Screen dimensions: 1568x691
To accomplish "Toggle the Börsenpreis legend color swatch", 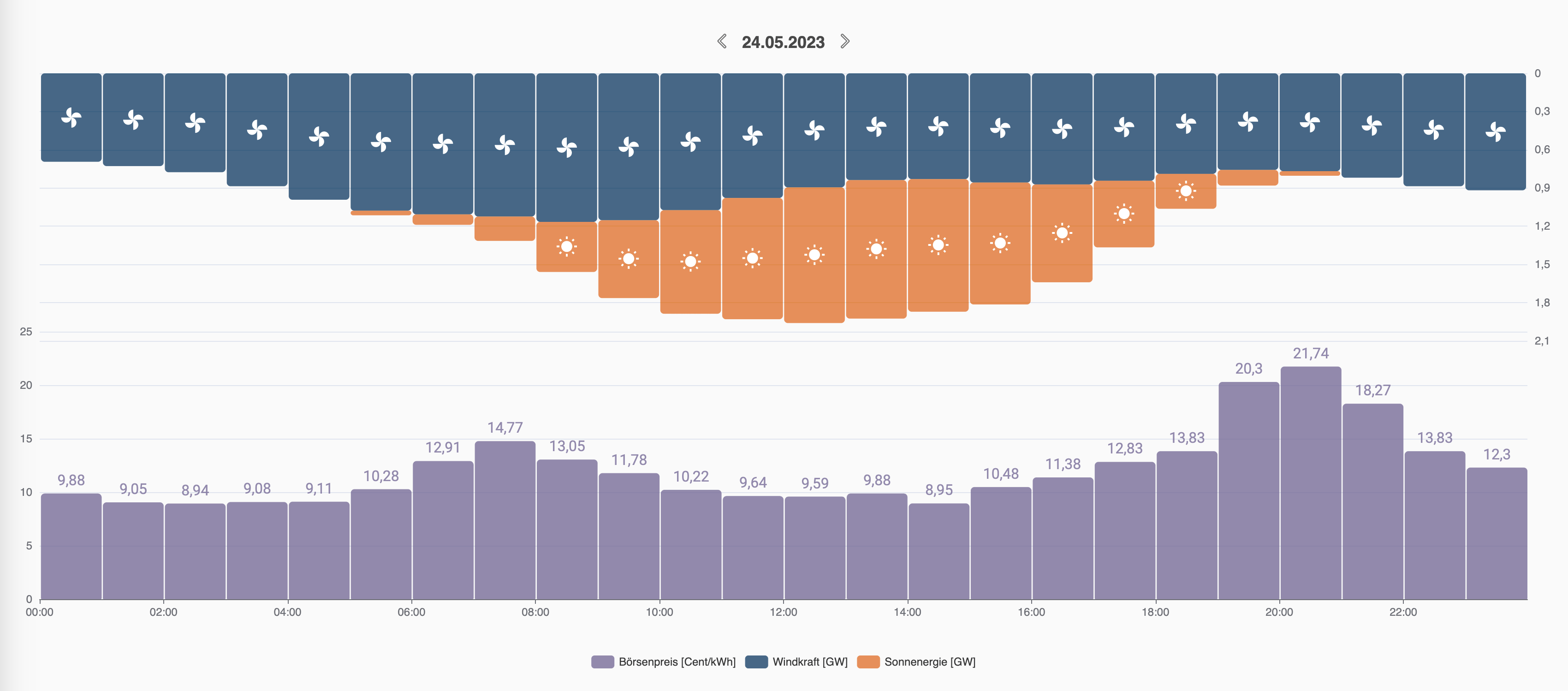I will (x=602, y=662).
